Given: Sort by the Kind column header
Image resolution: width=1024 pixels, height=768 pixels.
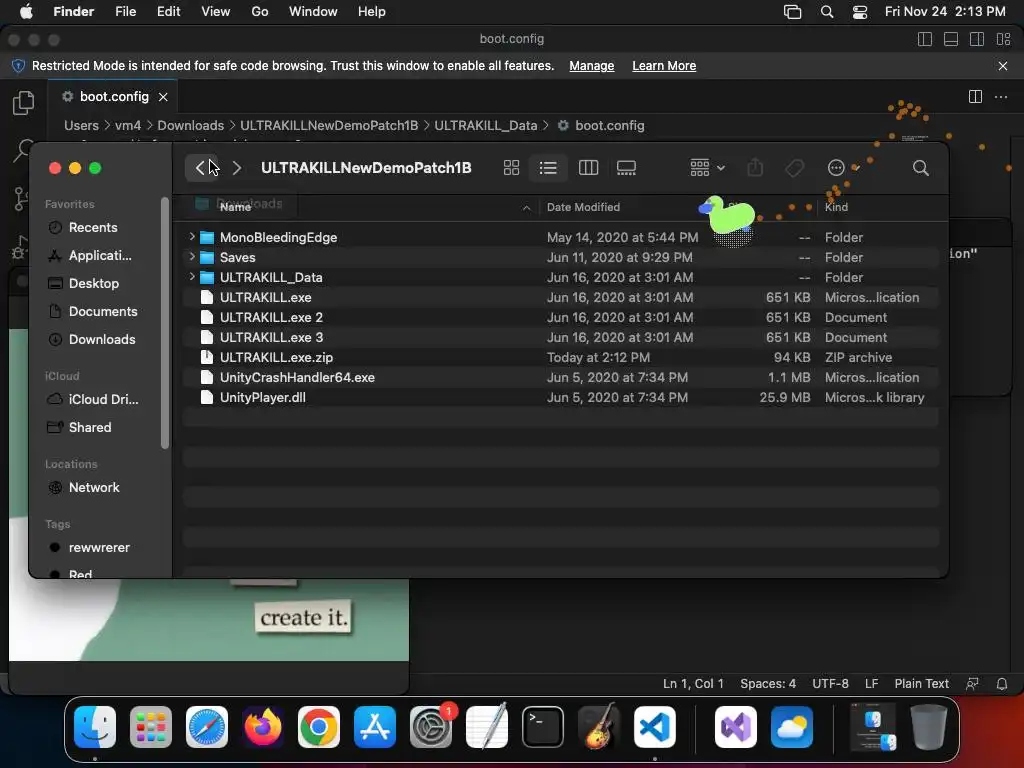Looking at the screenshot, I should coord(836,207).
